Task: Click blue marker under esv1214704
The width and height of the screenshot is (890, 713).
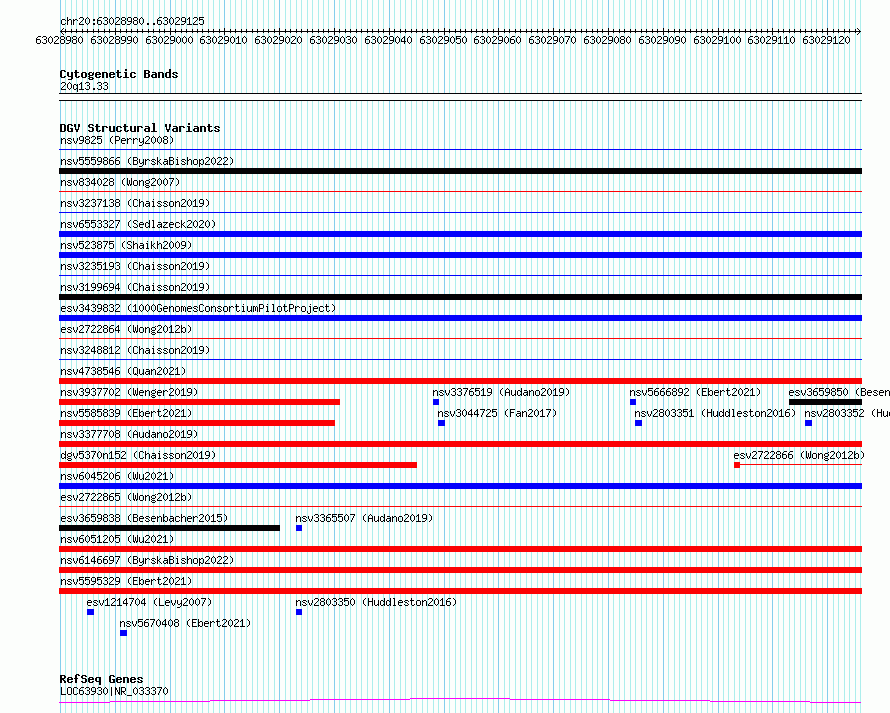Action: point(90,612)
